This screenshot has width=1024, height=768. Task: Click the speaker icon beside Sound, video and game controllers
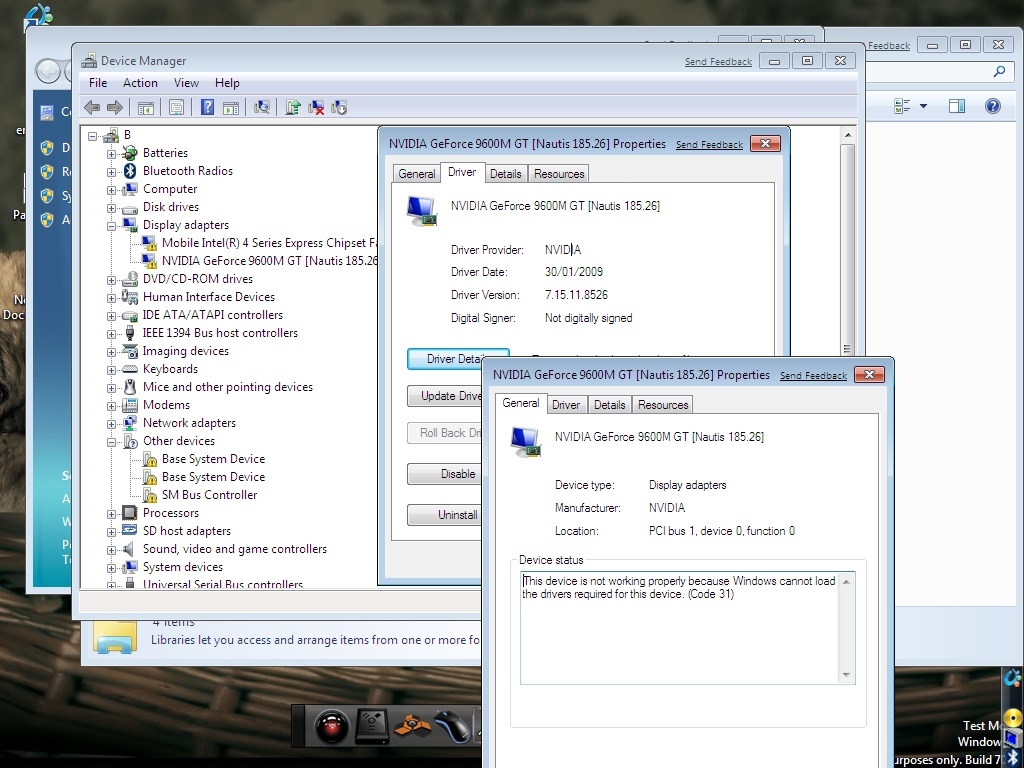[130, 549]
